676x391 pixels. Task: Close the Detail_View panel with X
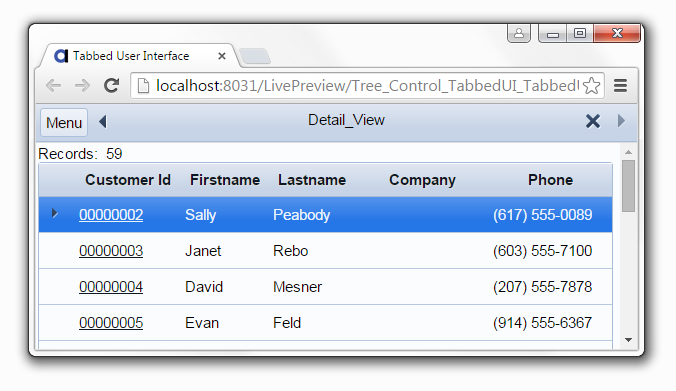click(593, 121)
